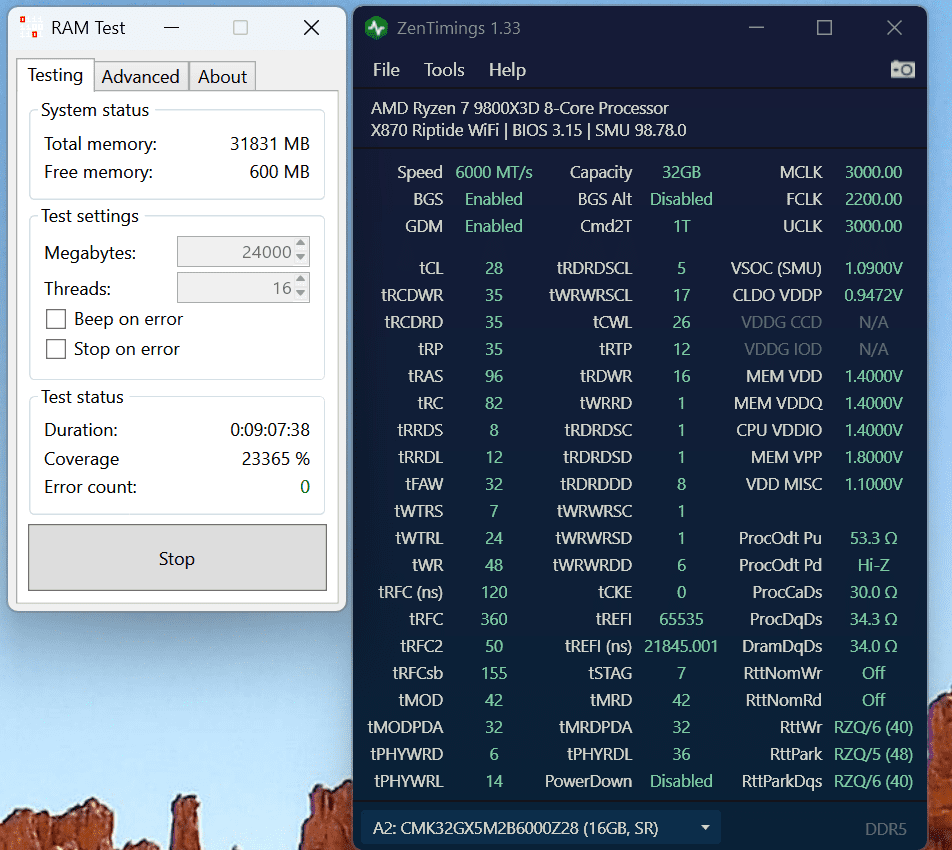The image size is (952, 850).
Task: Click the MEM VPP value 1.8000V
Action: coord(874,457)
